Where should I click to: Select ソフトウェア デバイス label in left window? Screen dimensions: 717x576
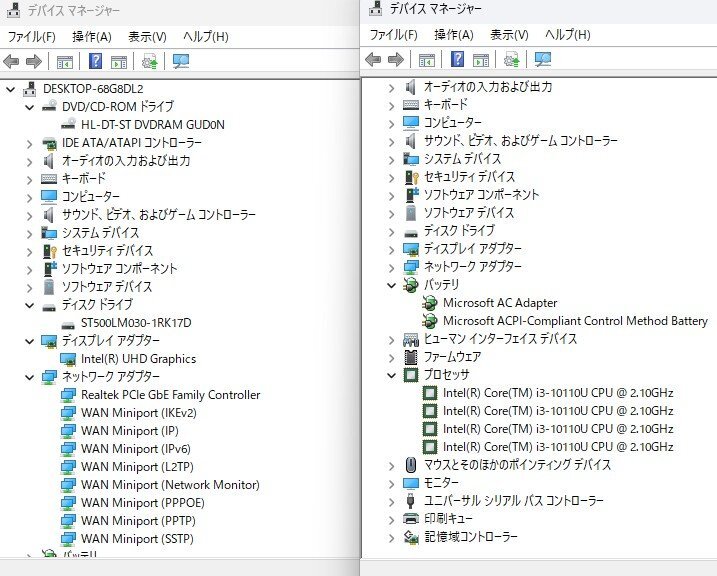(x=107, y=287)
